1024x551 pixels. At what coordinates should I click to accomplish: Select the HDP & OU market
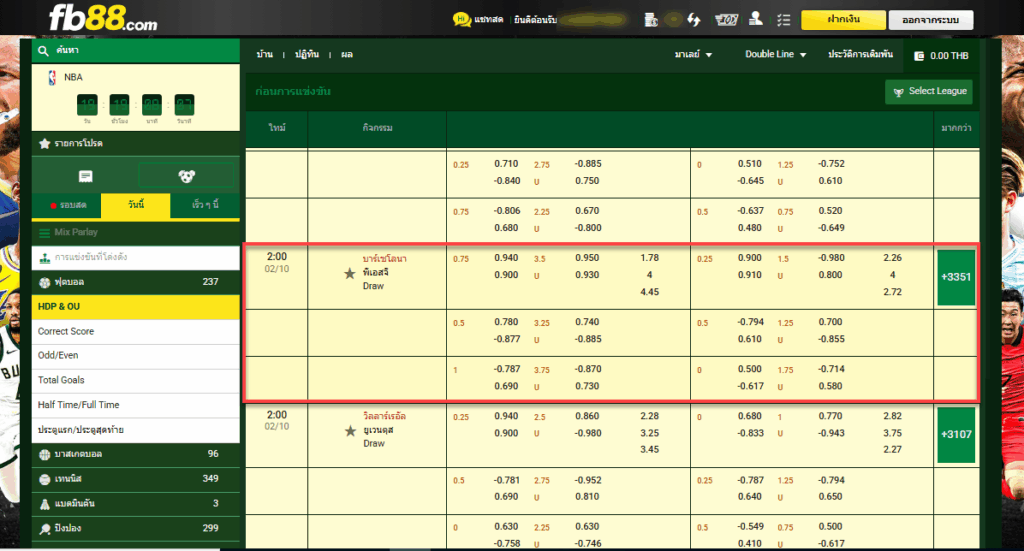136,307
